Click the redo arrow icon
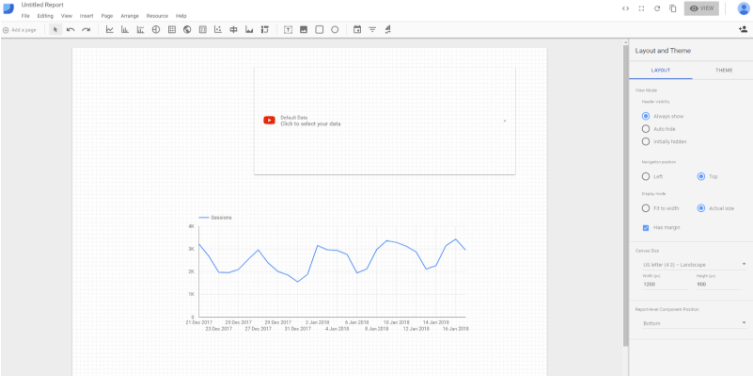This screenshot has width=753, height=376. coord(86,30)
